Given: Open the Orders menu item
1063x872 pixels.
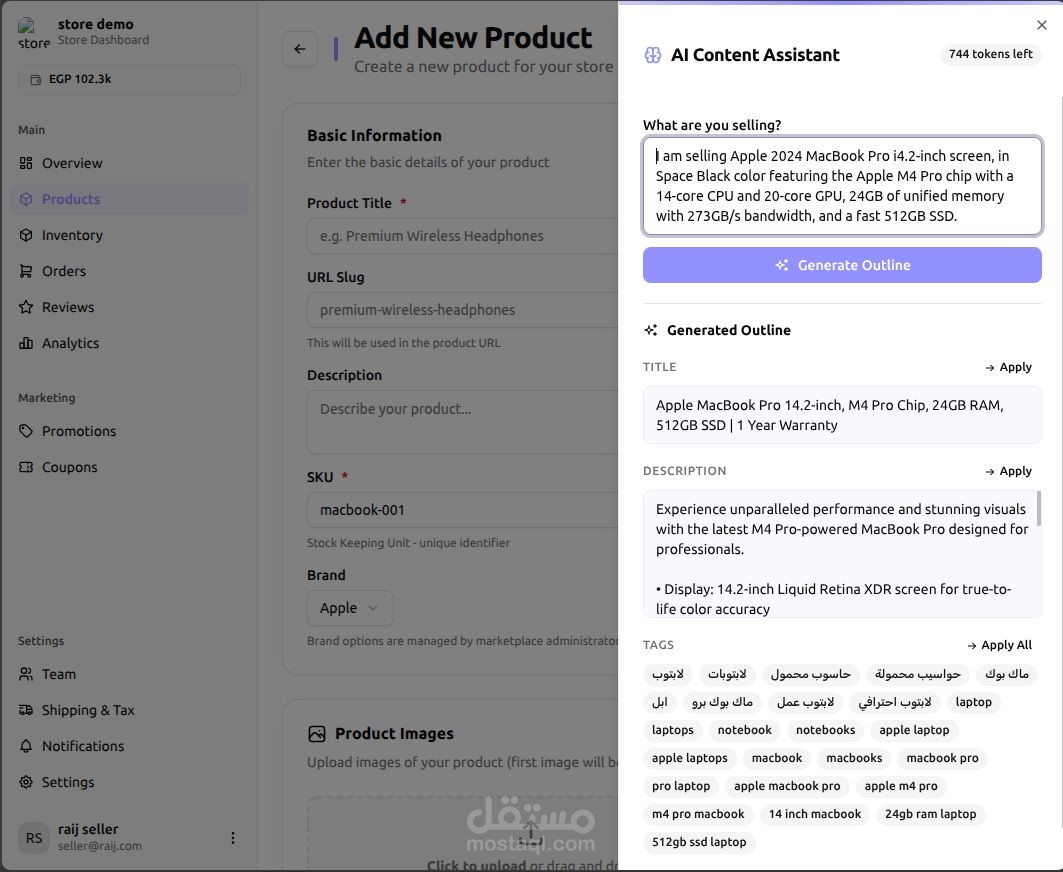Looking at the screenshot, I should coord(129,271).
